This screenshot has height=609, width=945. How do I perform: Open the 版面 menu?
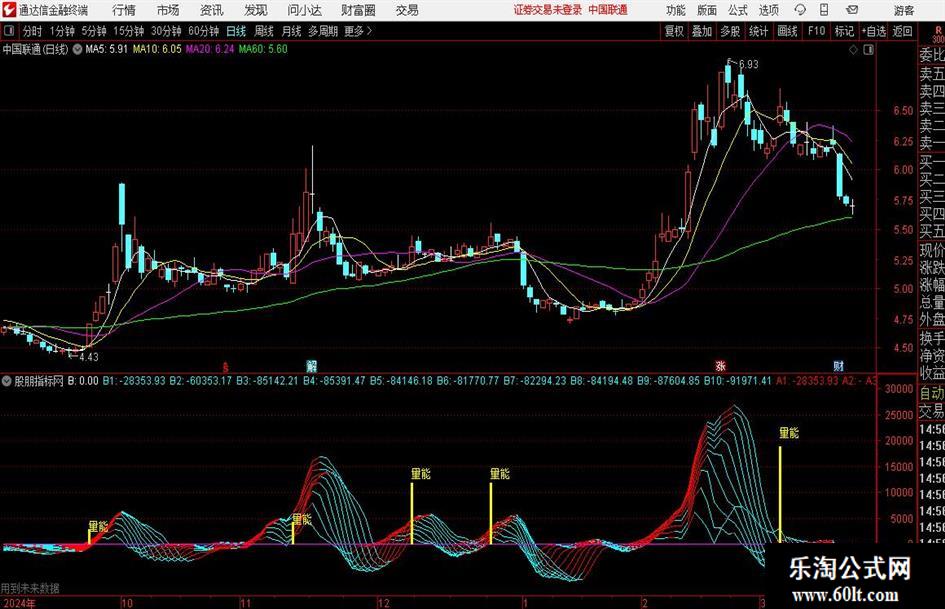coord(707,10)
